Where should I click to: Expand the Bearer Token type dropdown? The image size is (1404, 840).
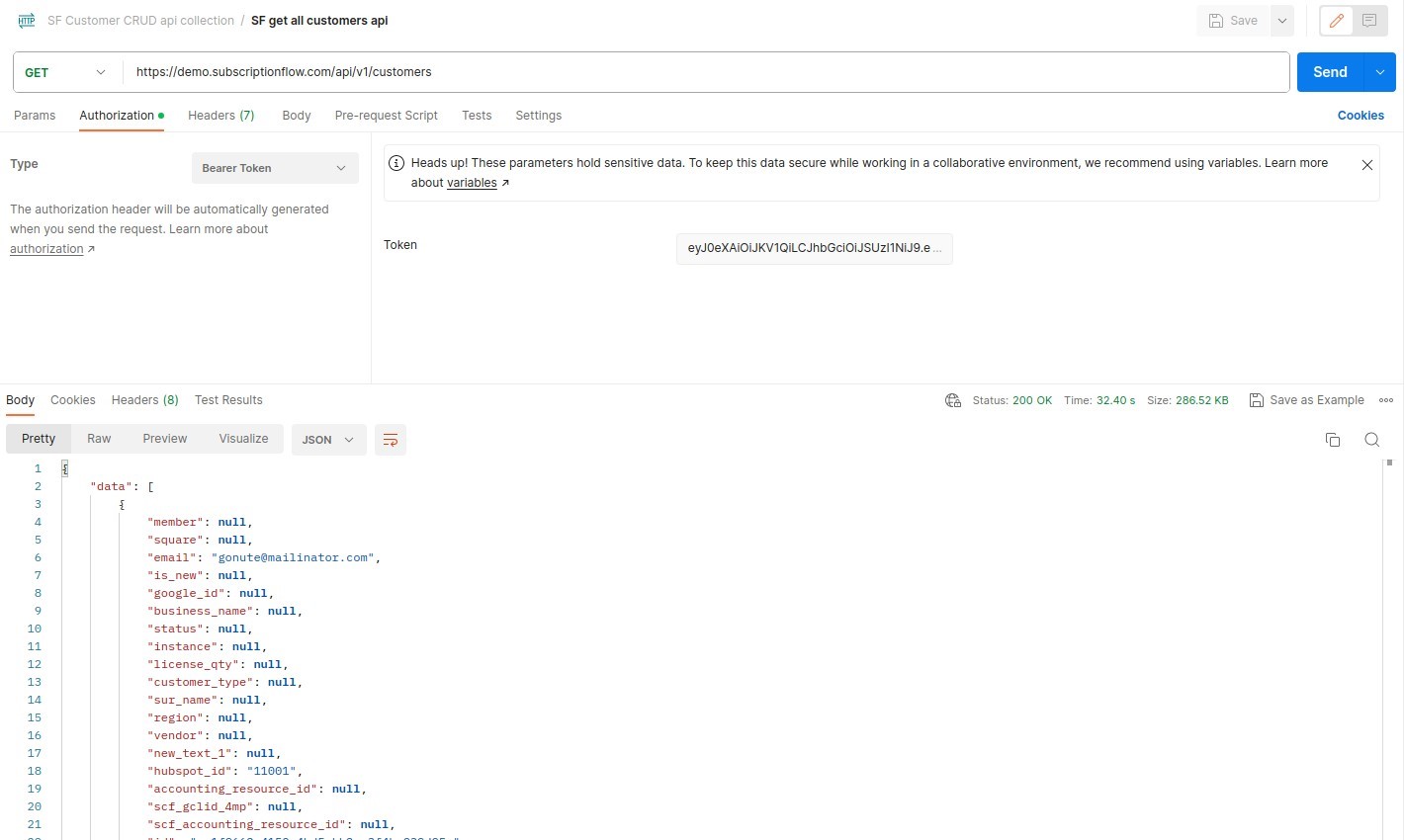(275, 168)
